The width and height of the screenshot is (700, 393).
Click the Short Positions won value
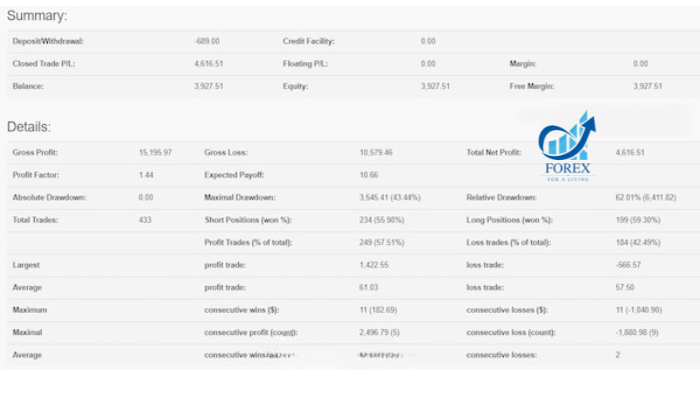pos(381,220)
